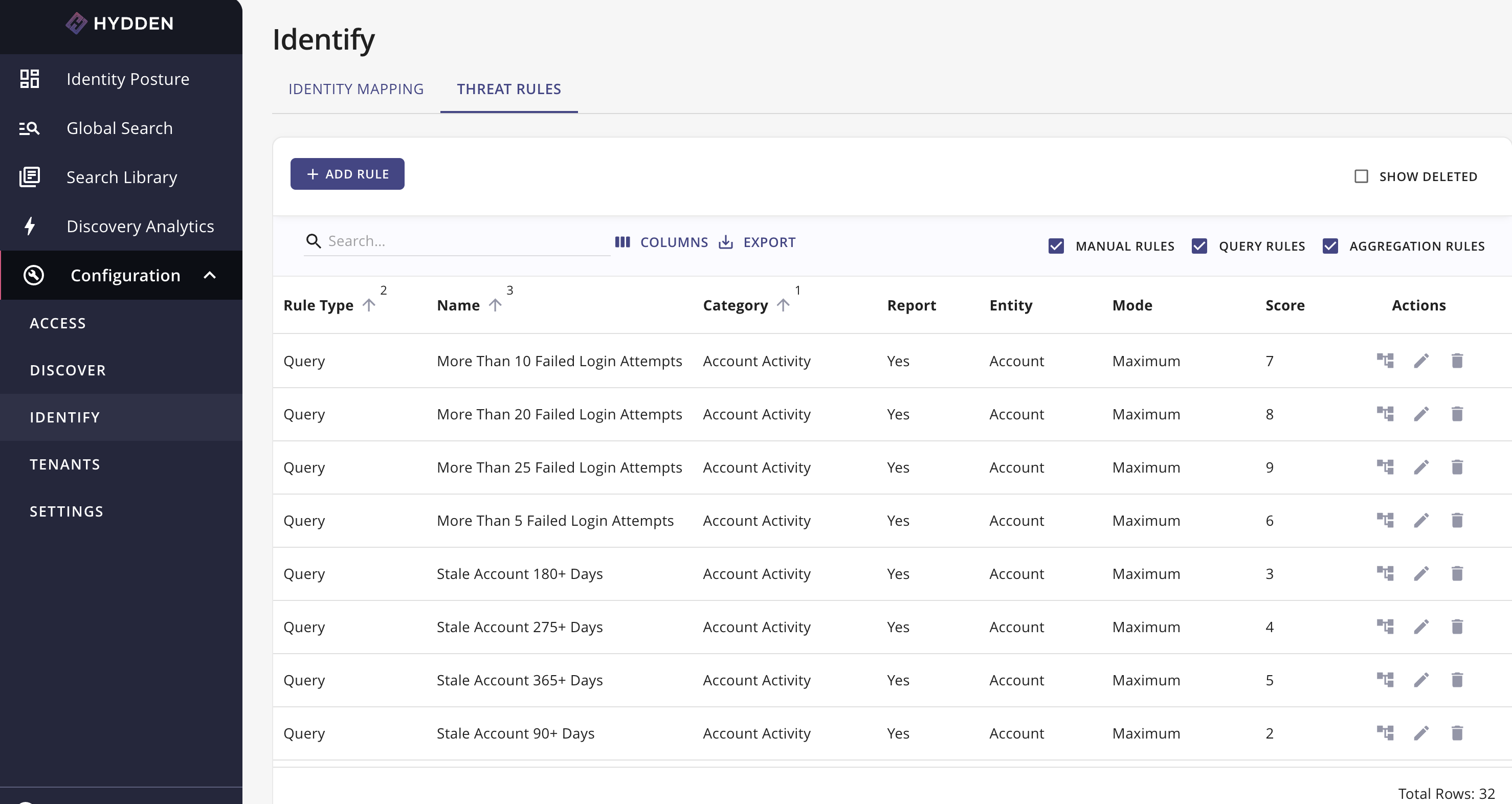The height and width of the screenshot is (804, 1512).
Task: Open hierarchy icon for Stale Account 90+ Days
Action: [x=1385, y=733]
